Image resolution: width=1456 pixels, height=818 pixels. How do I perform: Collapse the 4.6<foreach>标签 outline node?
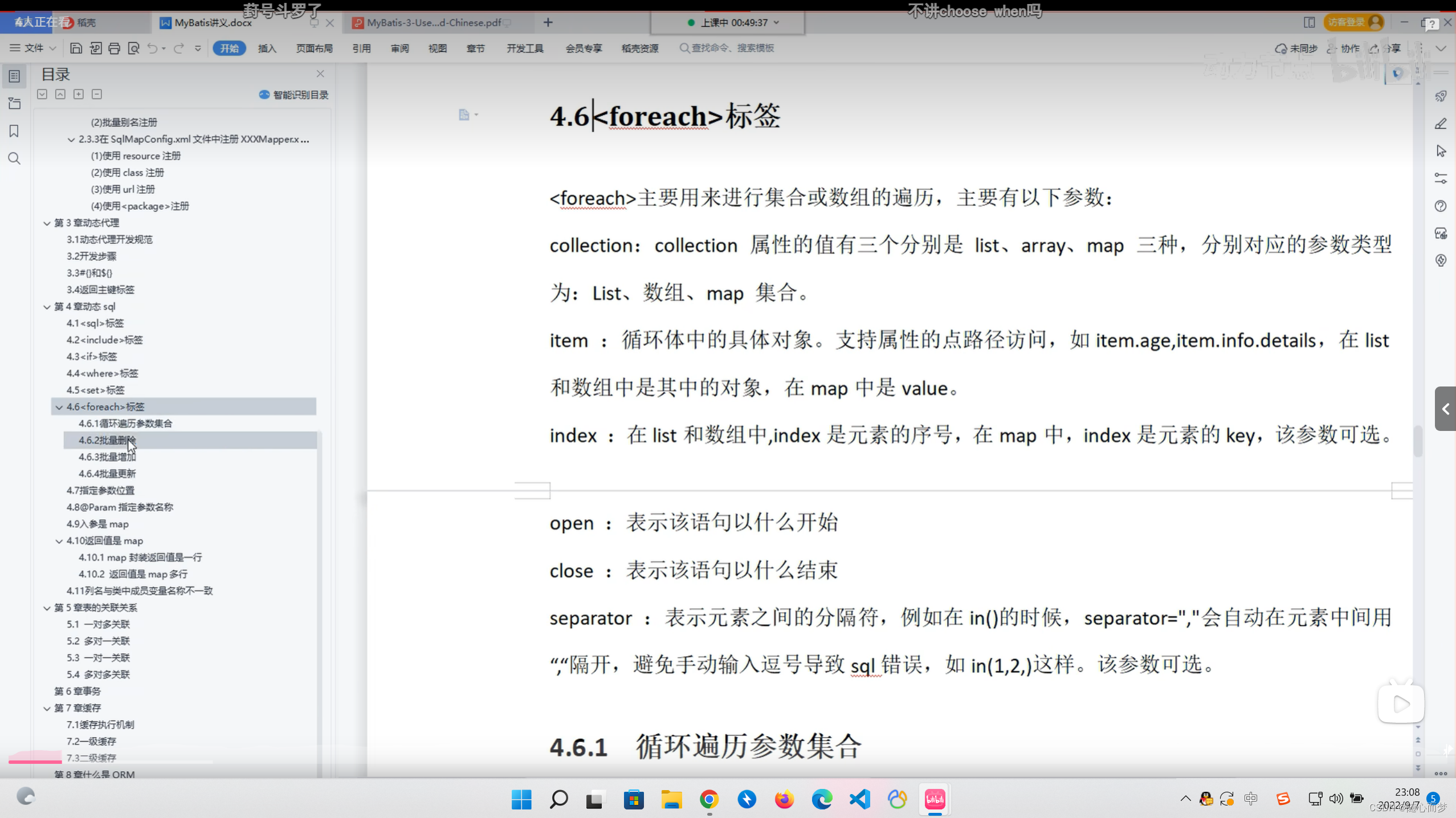(x=59, y=407)
